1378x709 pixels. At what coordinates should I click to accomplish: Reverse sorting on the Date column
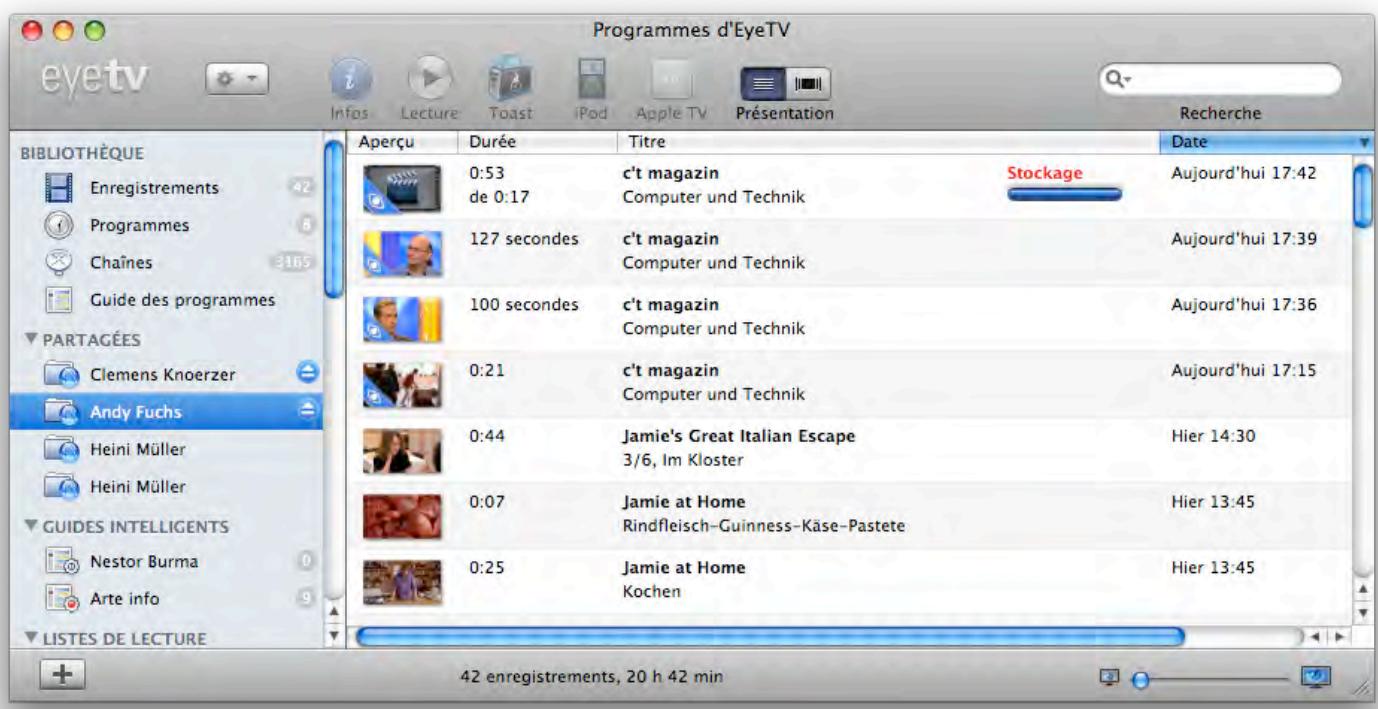click(1200, 140)
